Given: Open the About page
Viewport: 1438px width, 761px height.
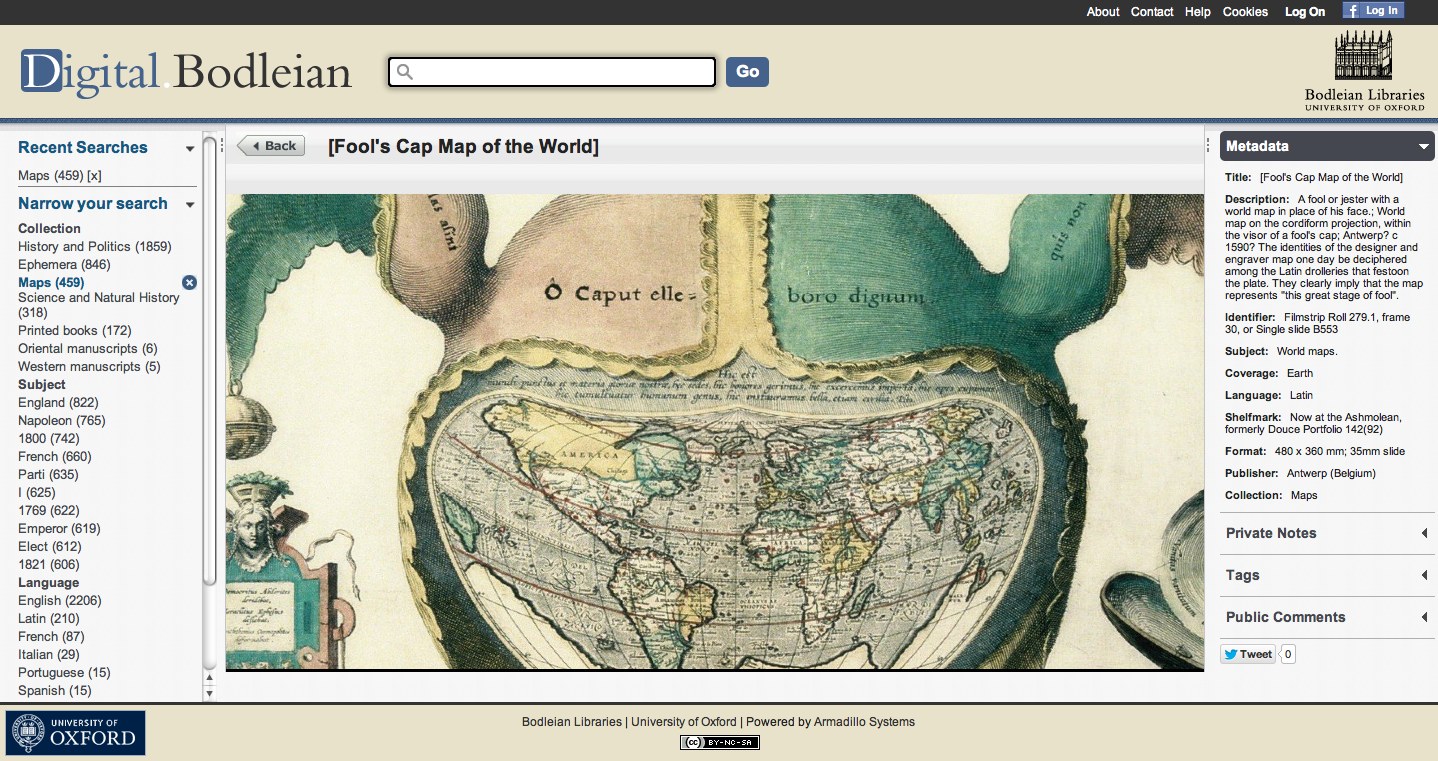Looking at the screenshot, I should tap(1103, 12).
